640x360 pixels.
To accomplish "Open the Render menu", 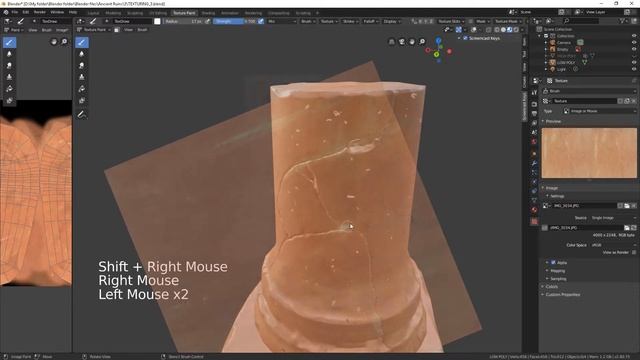I will tap(40, 12).
